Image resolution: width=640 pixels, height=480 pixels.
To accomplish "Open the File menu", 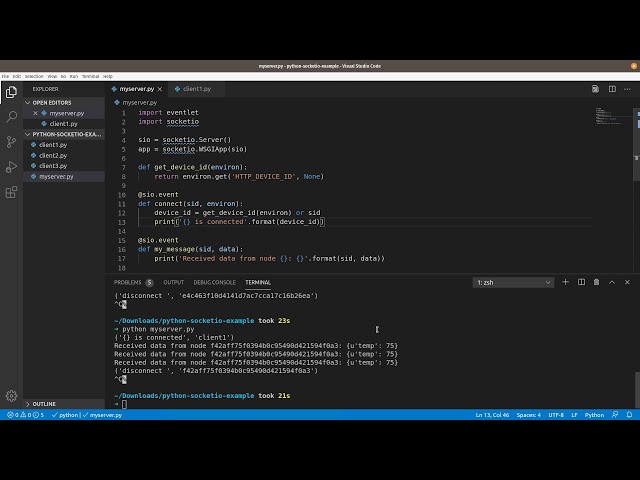I will 5,76.
